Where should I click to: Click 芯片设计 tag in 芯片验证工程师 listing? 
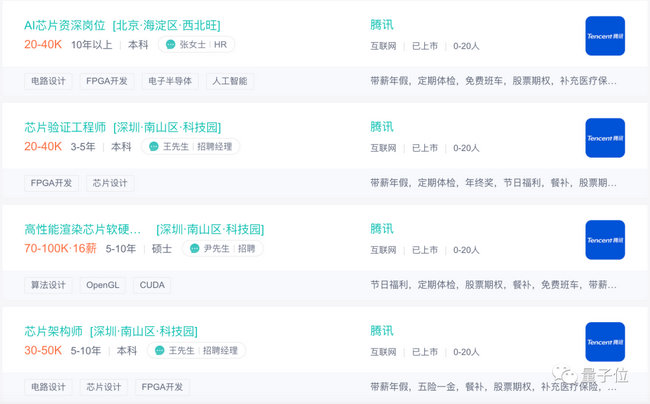click(x=110, y=183)
